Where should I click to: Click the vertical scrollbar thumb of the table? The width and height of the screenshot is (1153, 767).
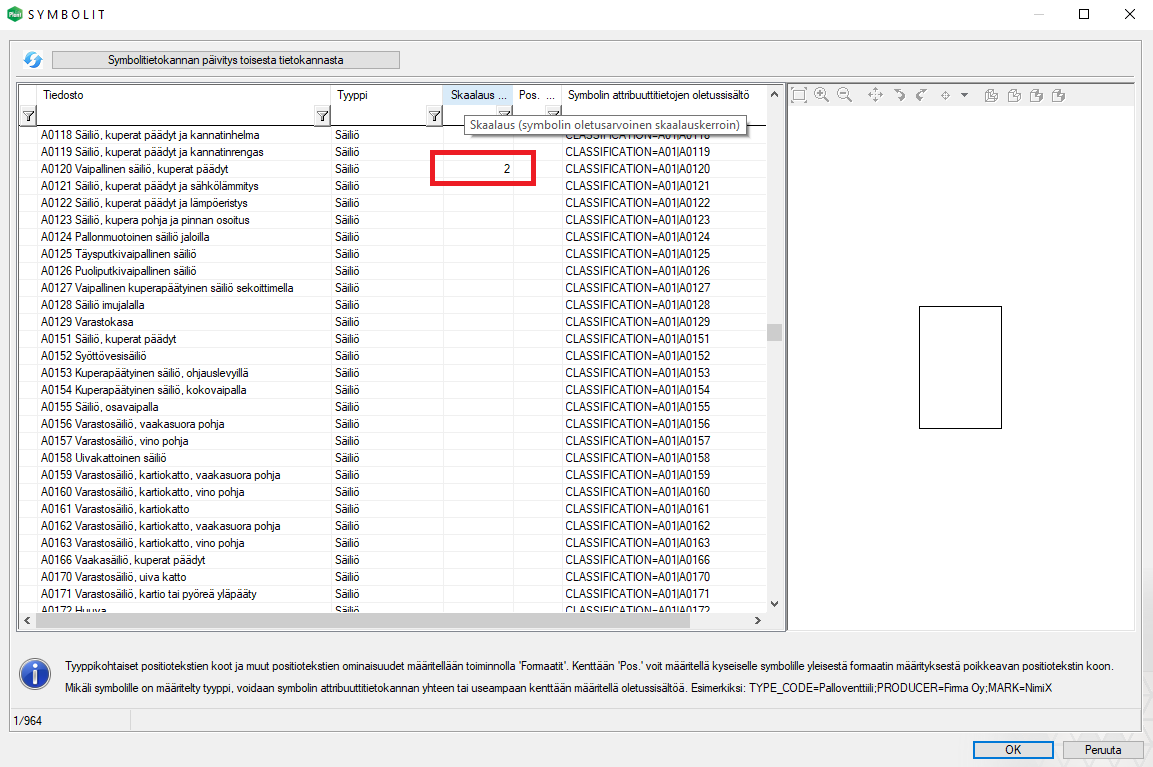click(x=773, y=332)
